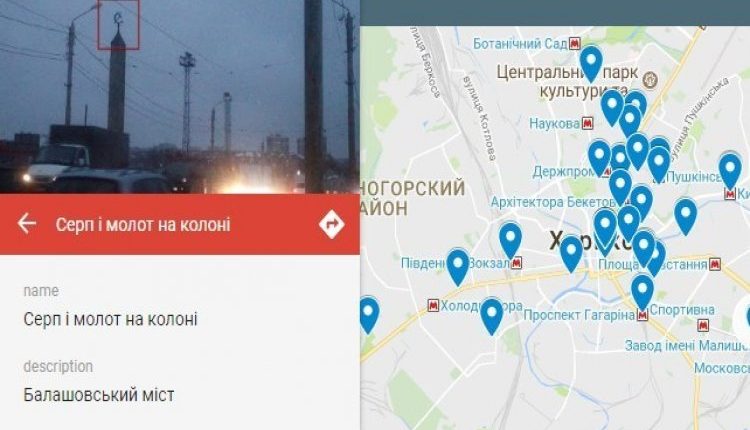Open the column photo thumbnail

click(x=180, y=97)
